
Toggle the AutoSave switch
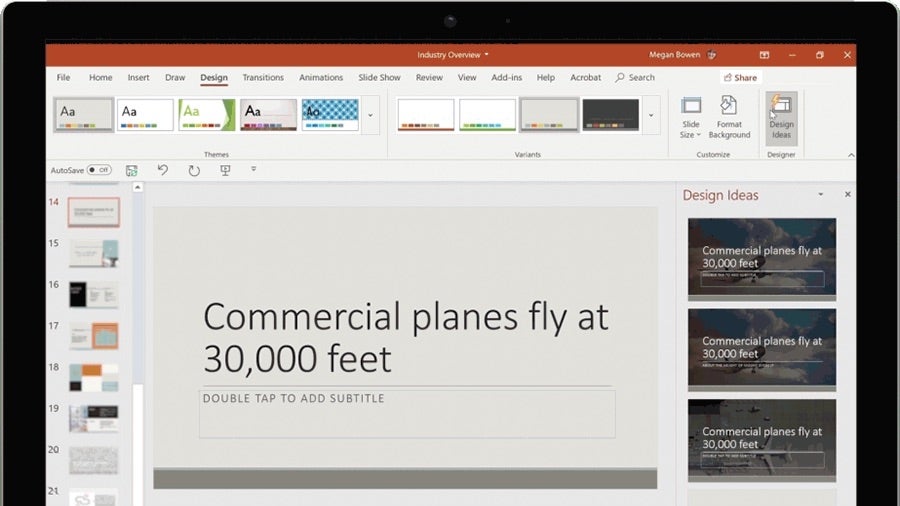98,170
